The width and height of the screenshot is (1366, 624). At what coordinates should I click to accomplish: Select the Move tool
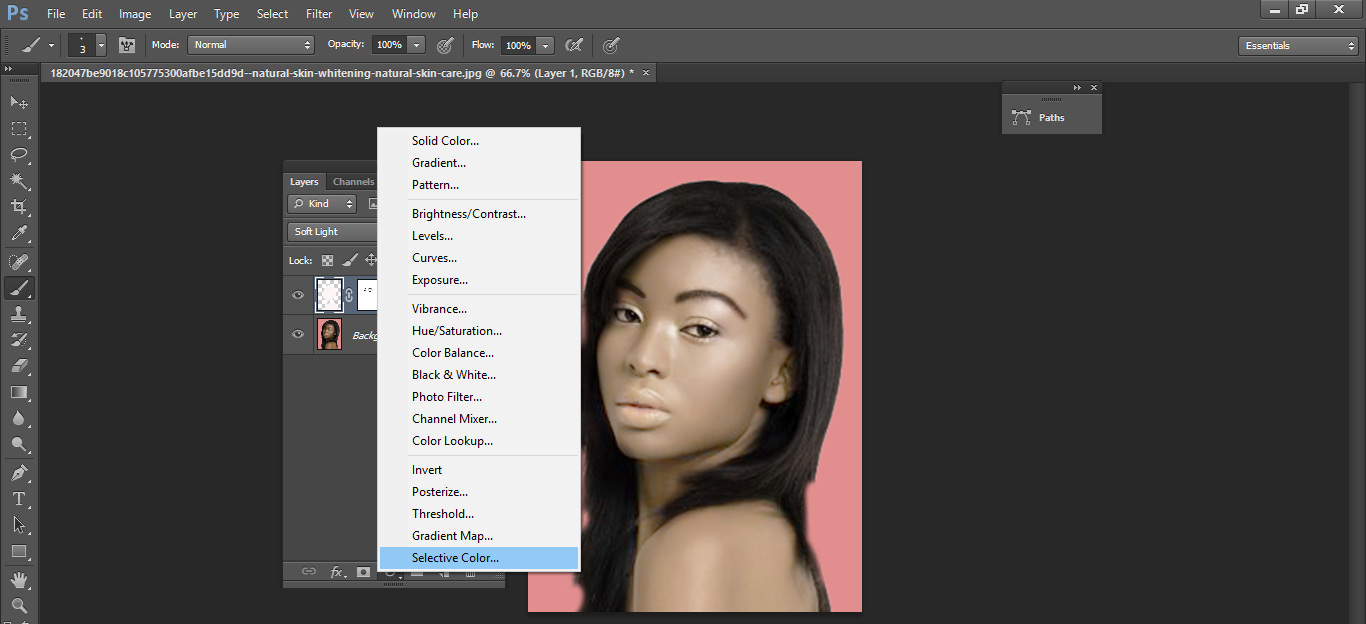(x=18, y=102)
